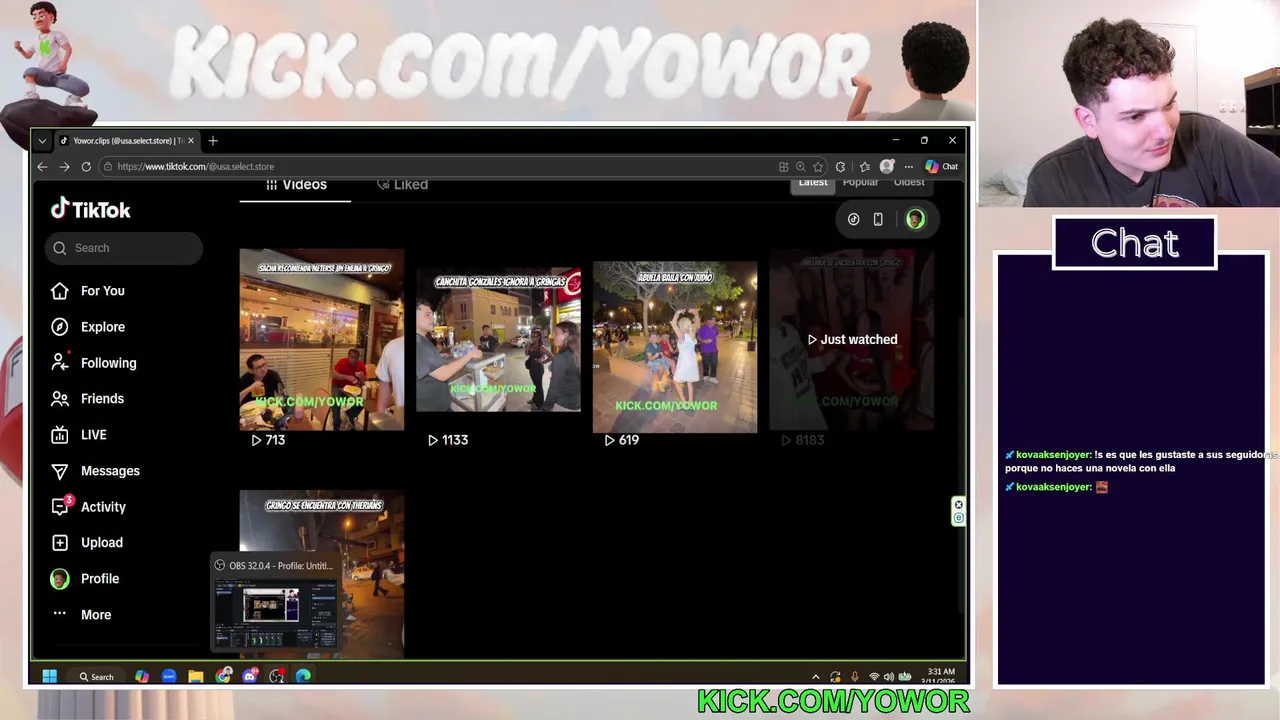The width and height of the screenshot is (1280, 720).
Task: Open Microsoft Edge from the taskbar
Action: pos(304,677)
